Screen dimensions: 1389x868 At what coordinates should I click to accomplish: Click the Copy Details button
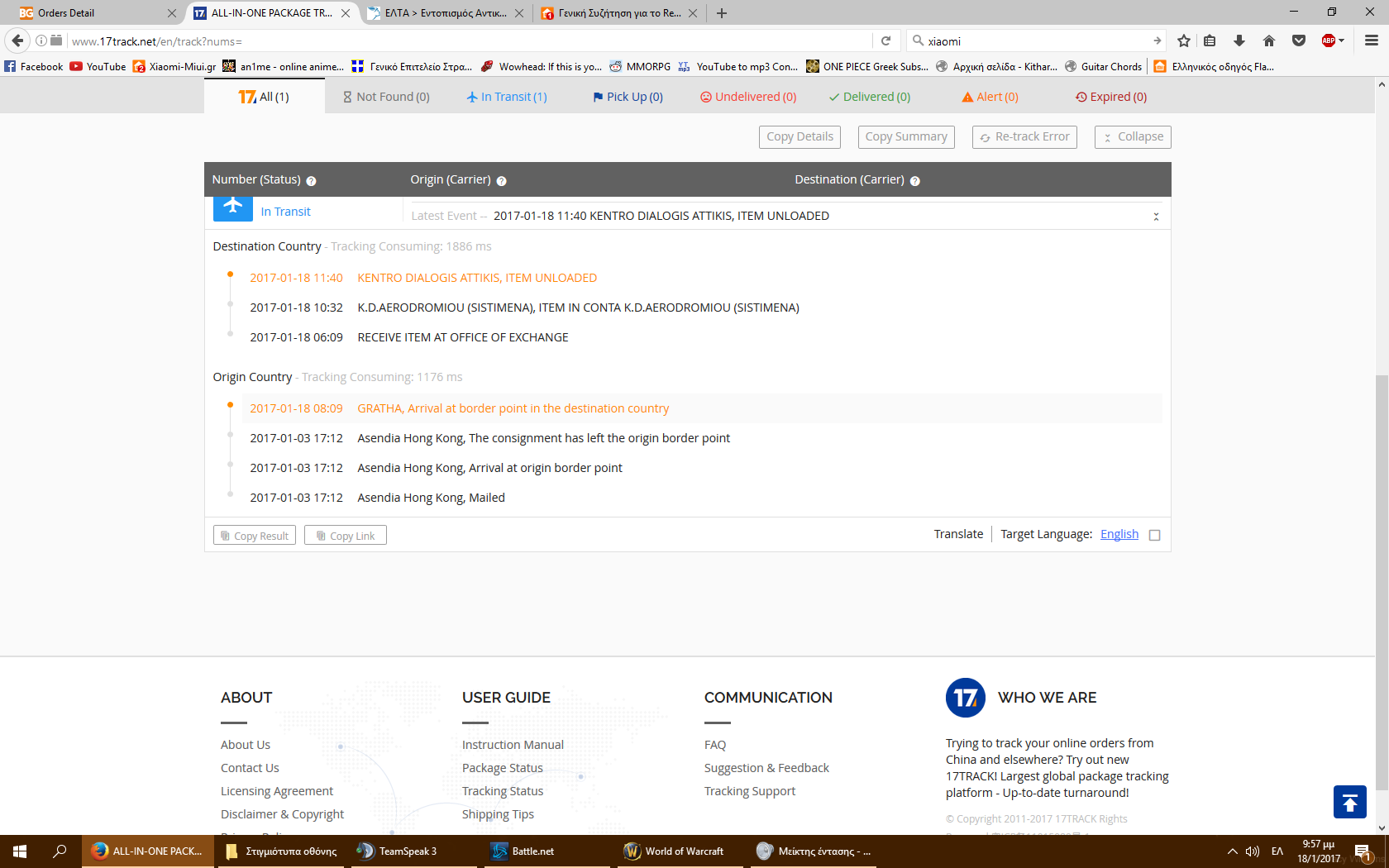(x=799, y=137)
